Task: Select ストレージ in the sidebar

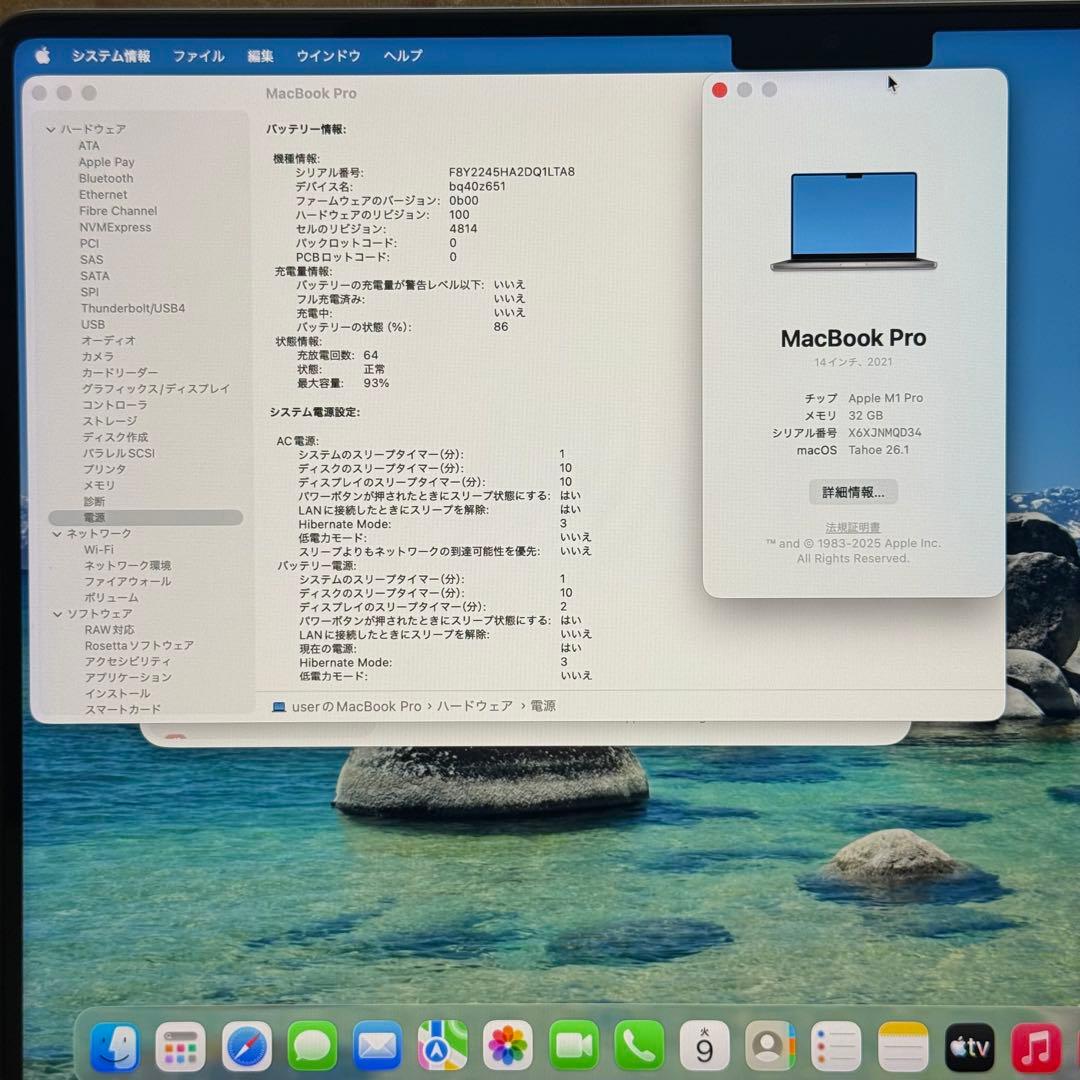Action: pos(110,421)
